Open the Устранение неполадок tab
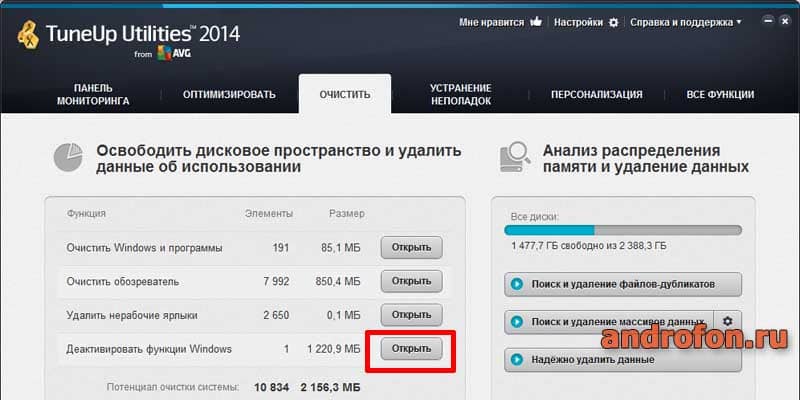 tap(461, 95)
